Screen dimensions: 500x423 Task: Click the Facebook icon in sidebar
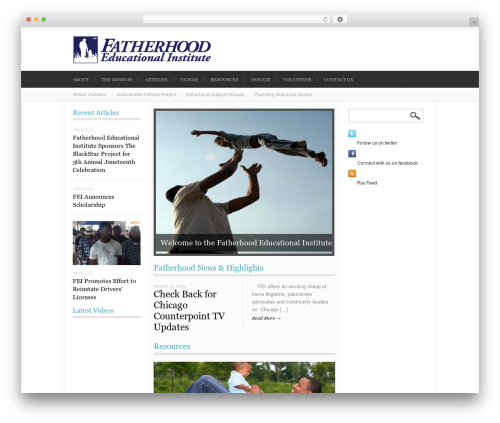[352, 153]
